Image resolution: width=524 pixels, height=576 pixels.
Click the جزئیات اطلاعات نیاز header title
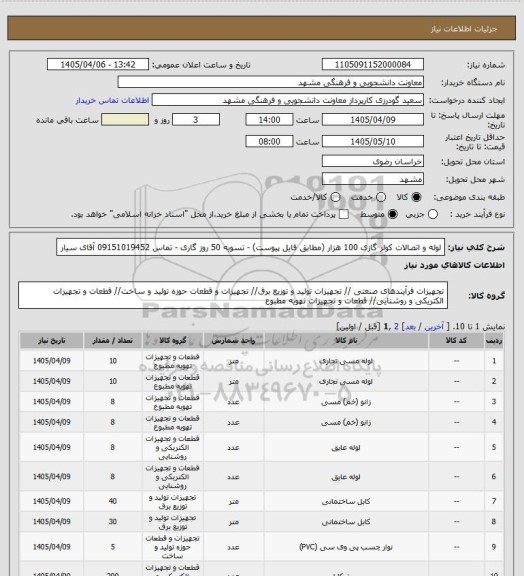tap(464, 29)
